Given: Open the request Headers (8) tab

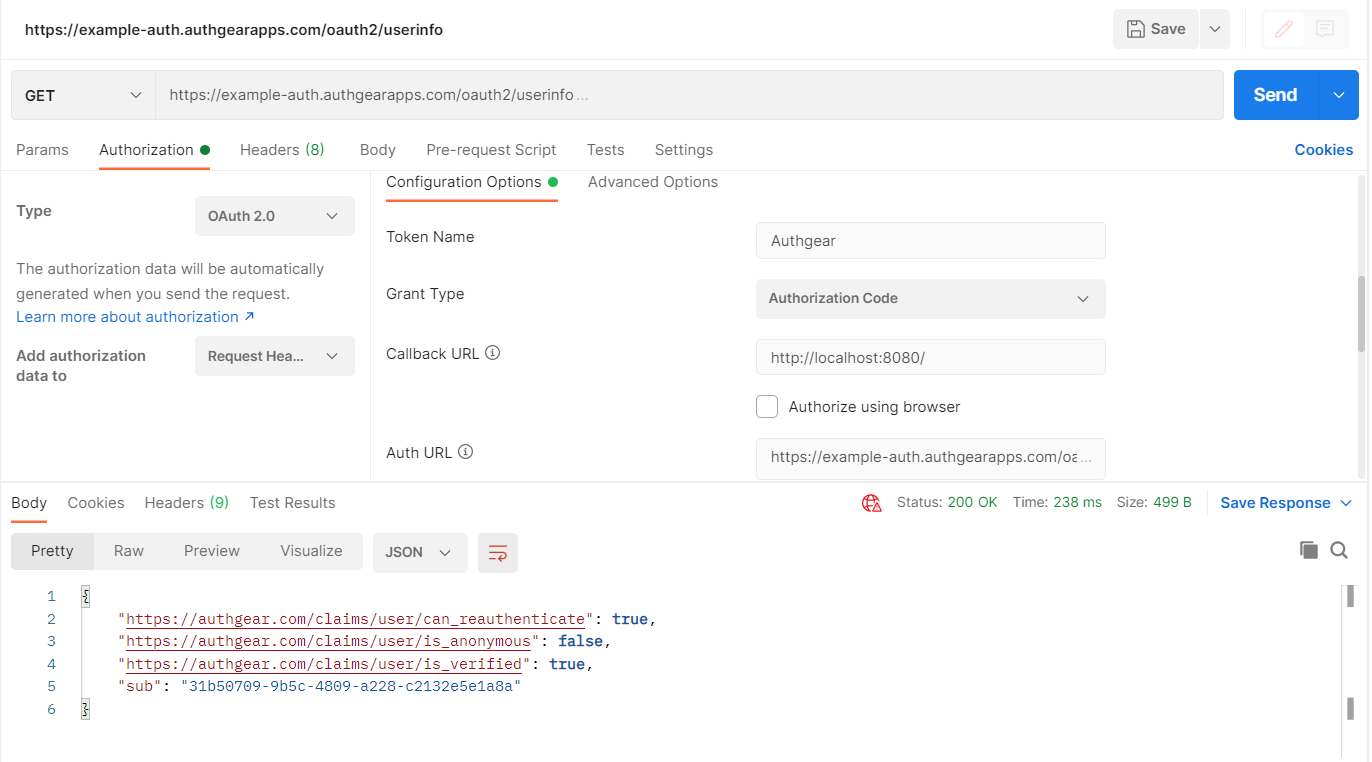Looking at the screenshot, I should tap(282, 150).
